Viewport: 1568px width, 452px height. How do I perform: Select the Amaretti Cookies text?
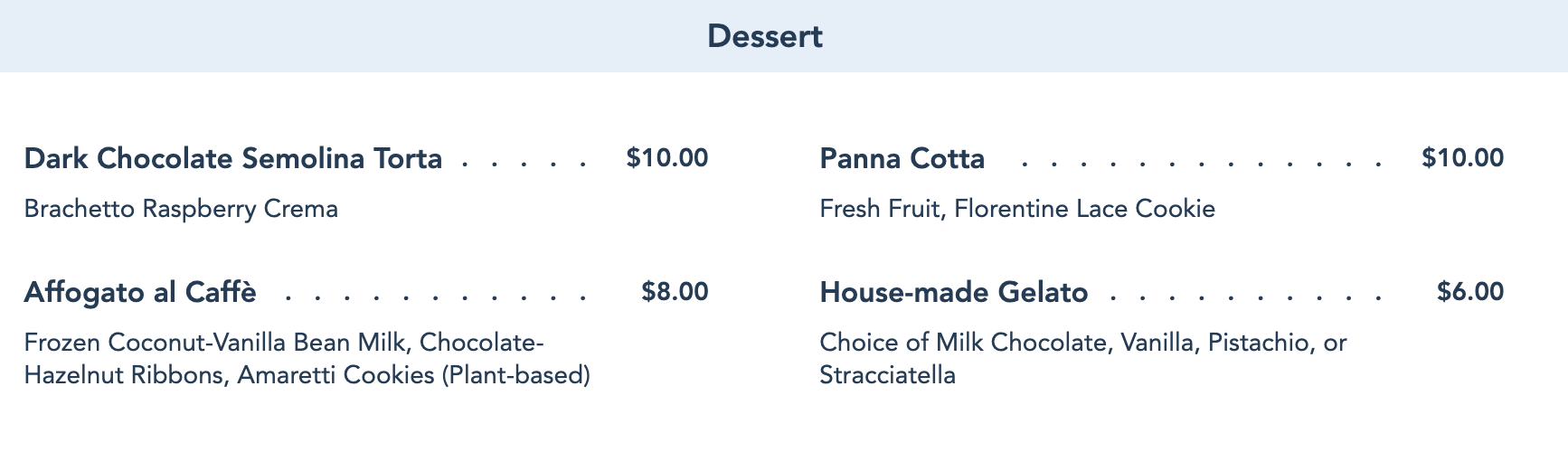[335, 374]
